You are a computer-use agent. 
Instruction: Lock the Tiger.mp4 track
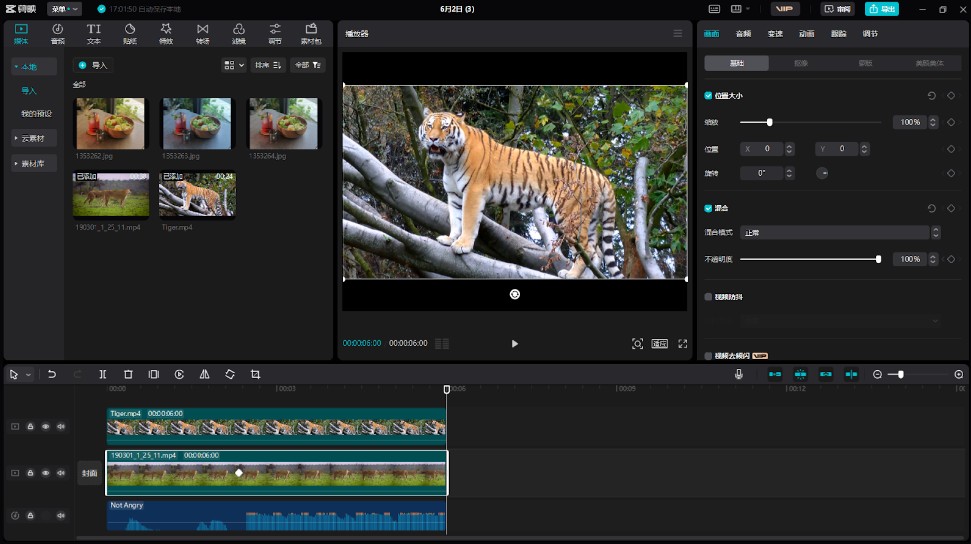tap(30, 426)
